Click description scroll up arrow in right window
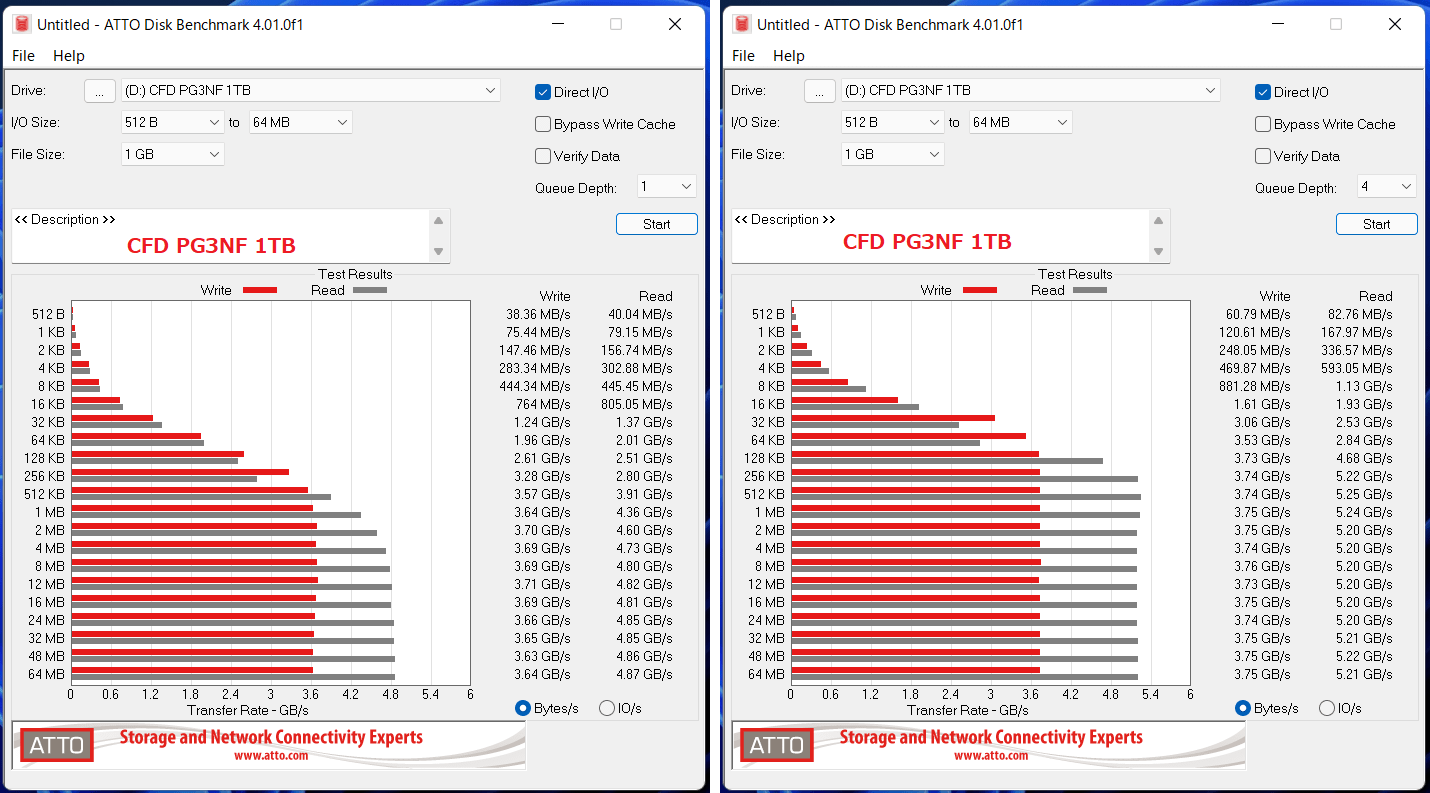Viewport: 1430px width, 793px height. pos(1158,221)
